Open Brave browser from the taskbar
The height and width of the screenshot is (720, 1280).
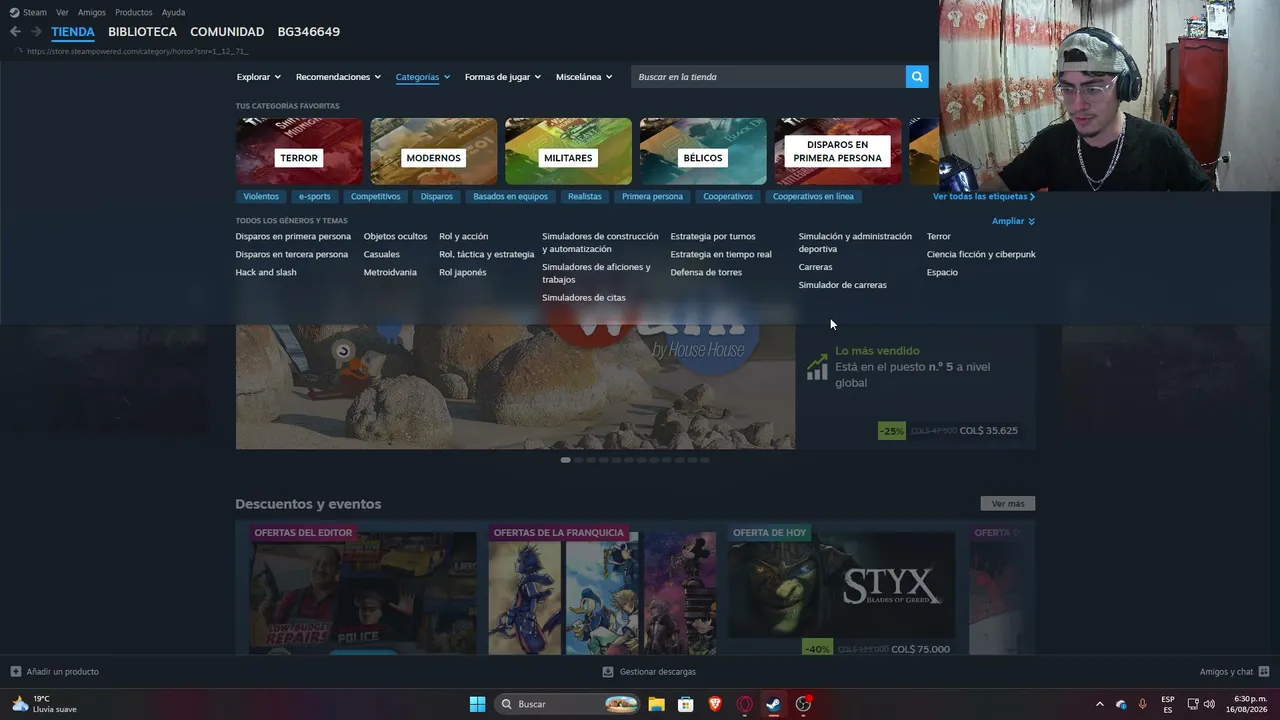pos(715,704)
